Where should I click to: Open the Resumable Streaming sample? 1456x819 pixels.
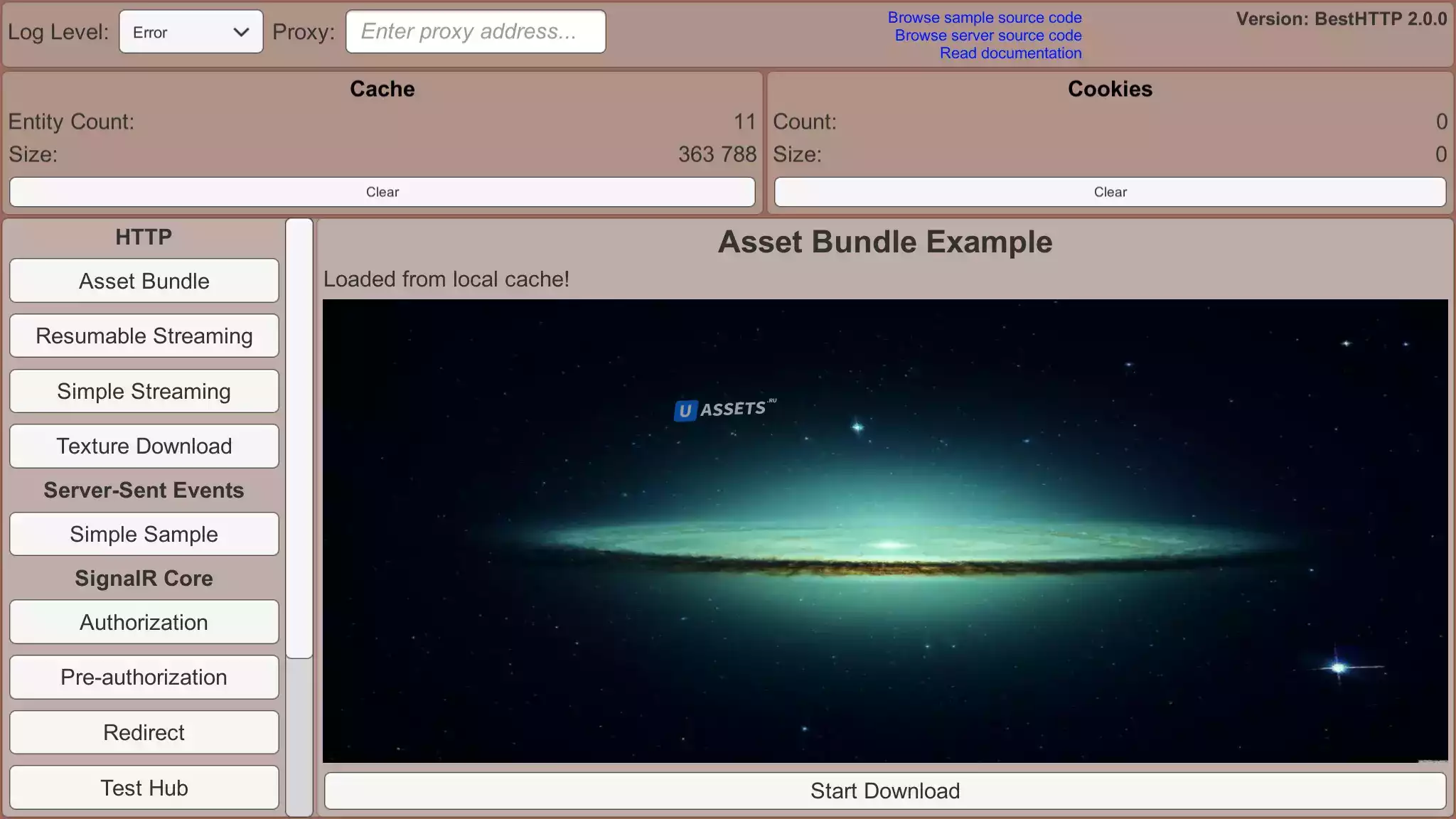pyautogui.click(x=144, y=336)
